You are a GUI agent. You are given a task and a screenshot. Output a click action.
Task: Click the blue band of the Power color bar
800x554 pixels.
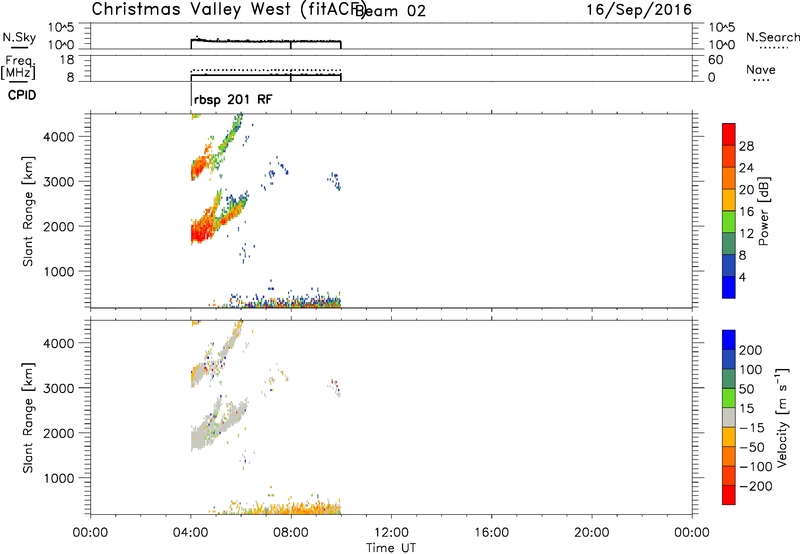(729, 287)
